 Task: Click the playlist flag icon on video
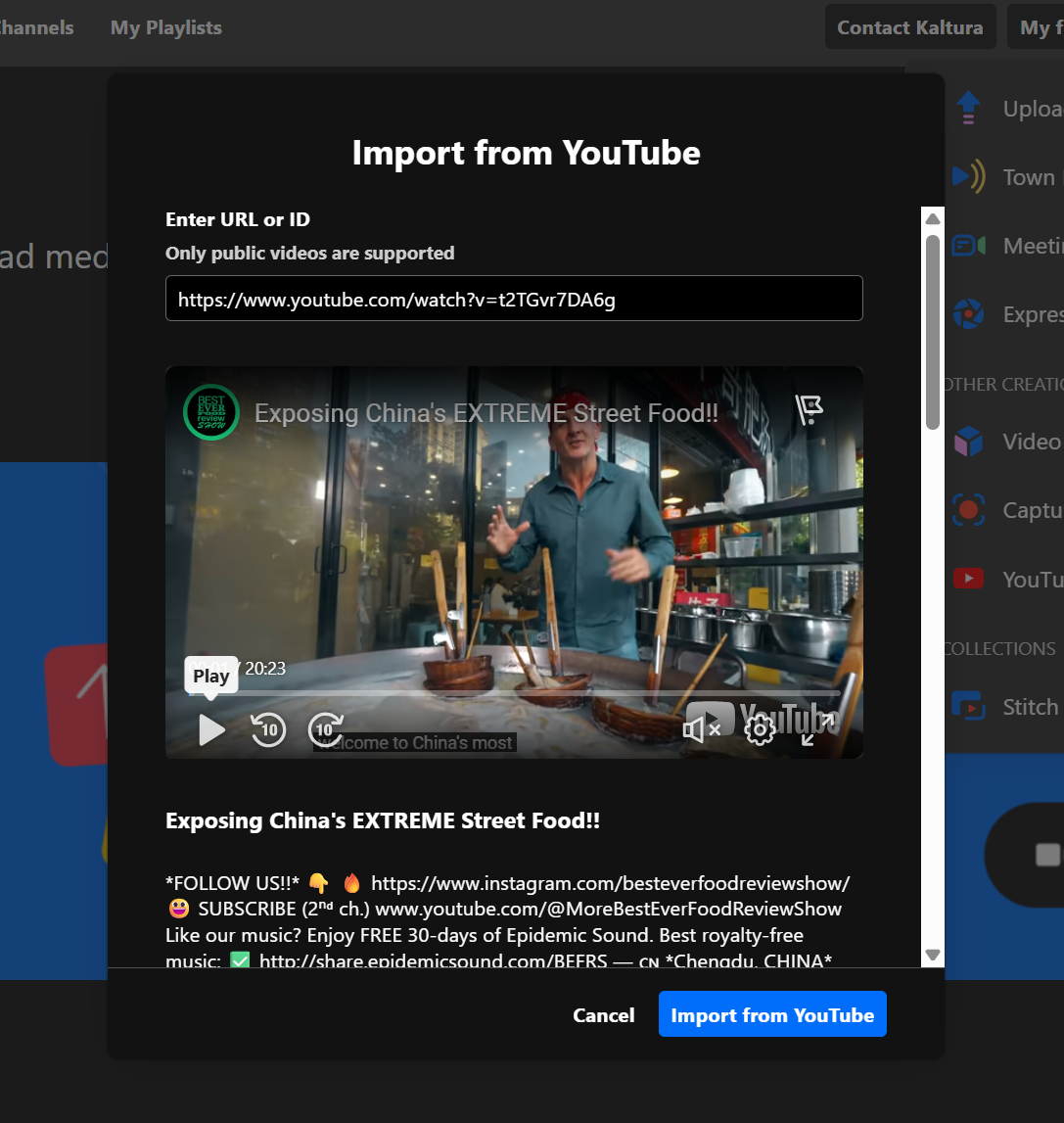(x=809, y=410)
